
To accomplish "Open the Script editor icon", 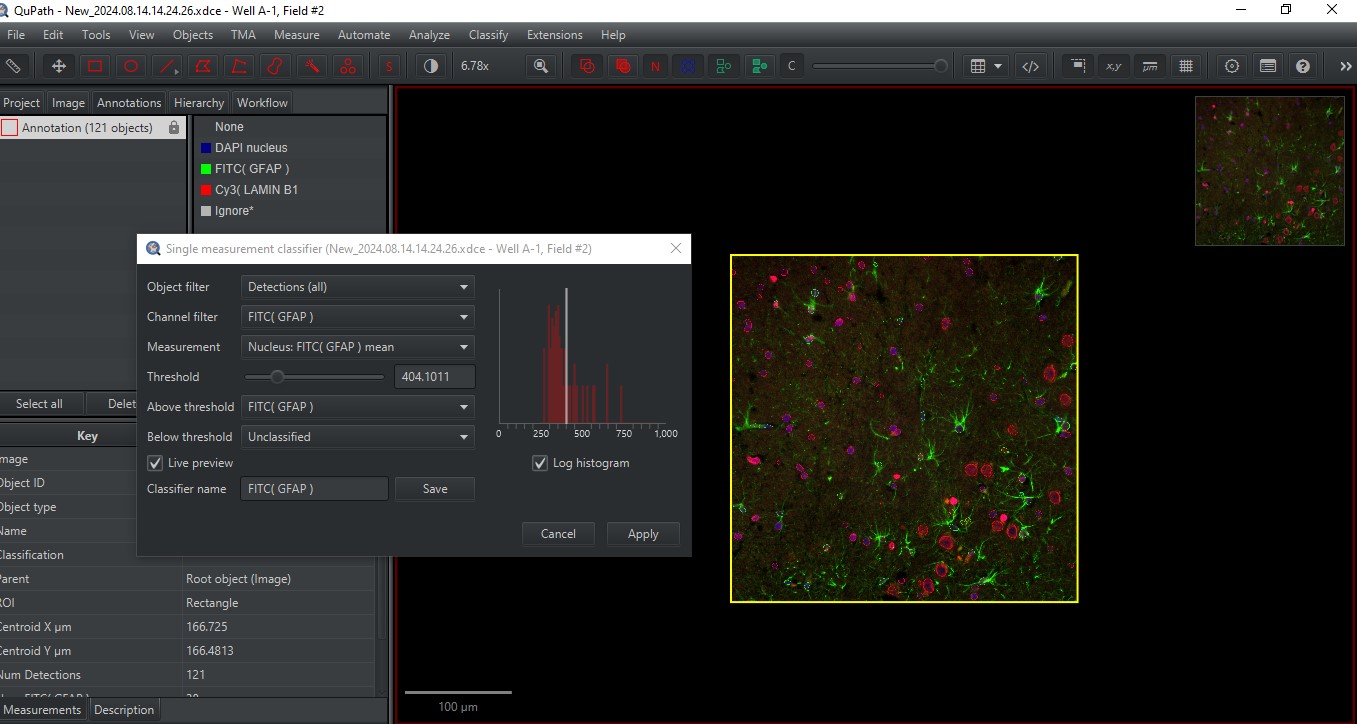I will pos(1031,65).
